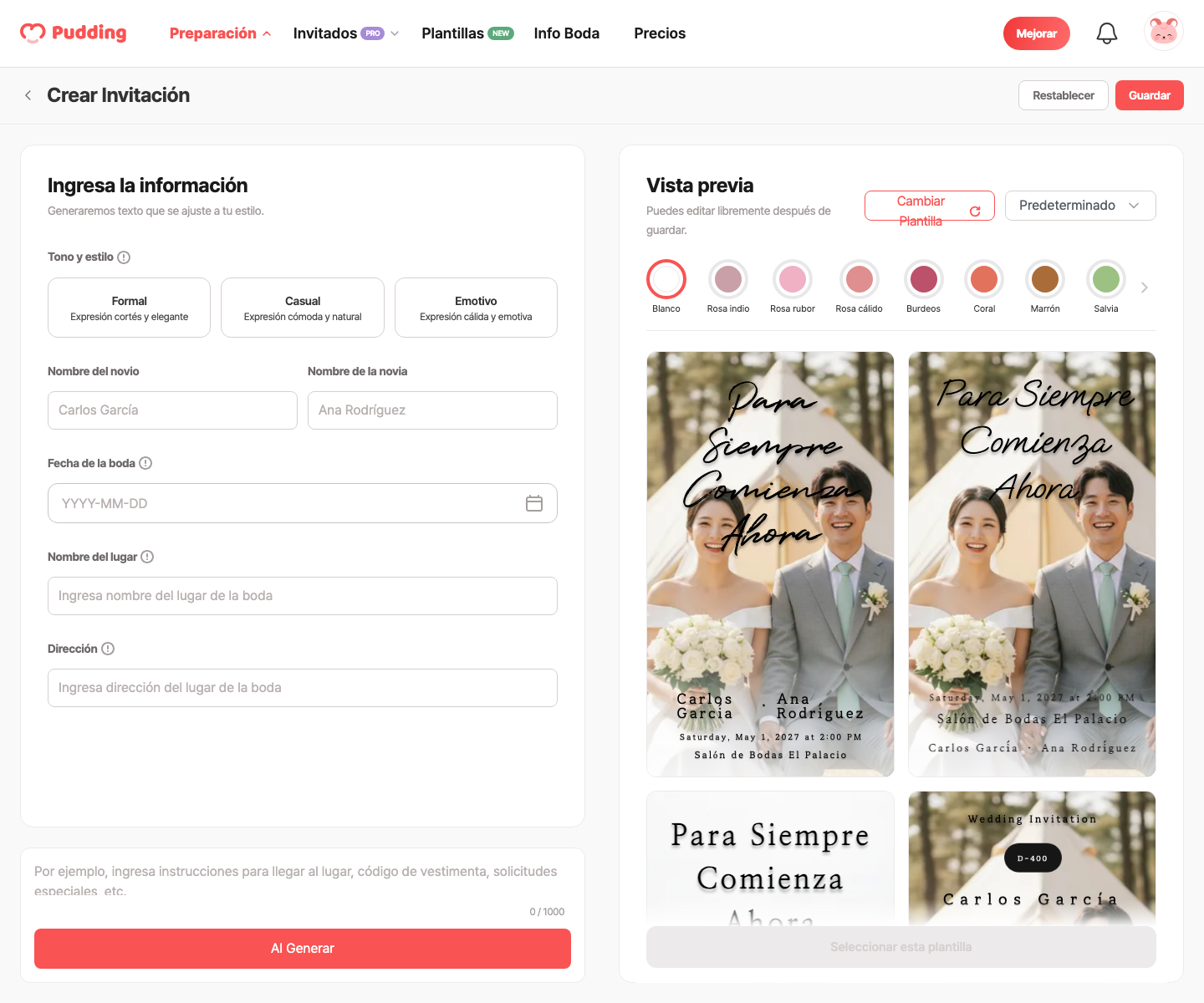
Task: Click the refresh icon in Cambiar Plantilla
Action: point(975,211)
